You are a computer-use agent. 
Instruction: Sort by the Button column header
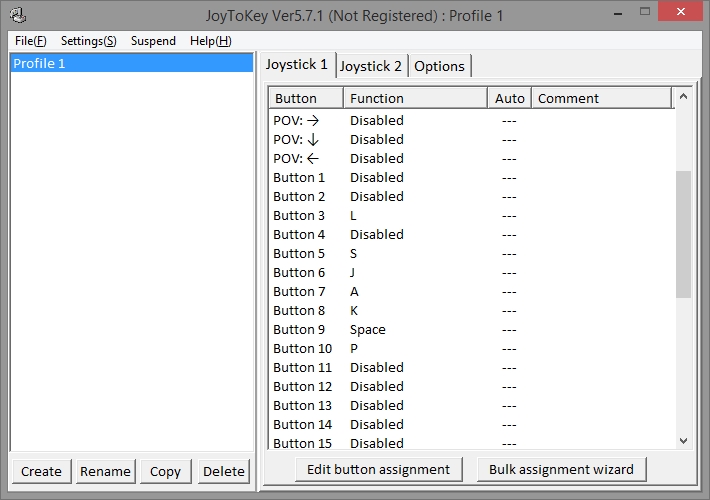tap(306, 98)
